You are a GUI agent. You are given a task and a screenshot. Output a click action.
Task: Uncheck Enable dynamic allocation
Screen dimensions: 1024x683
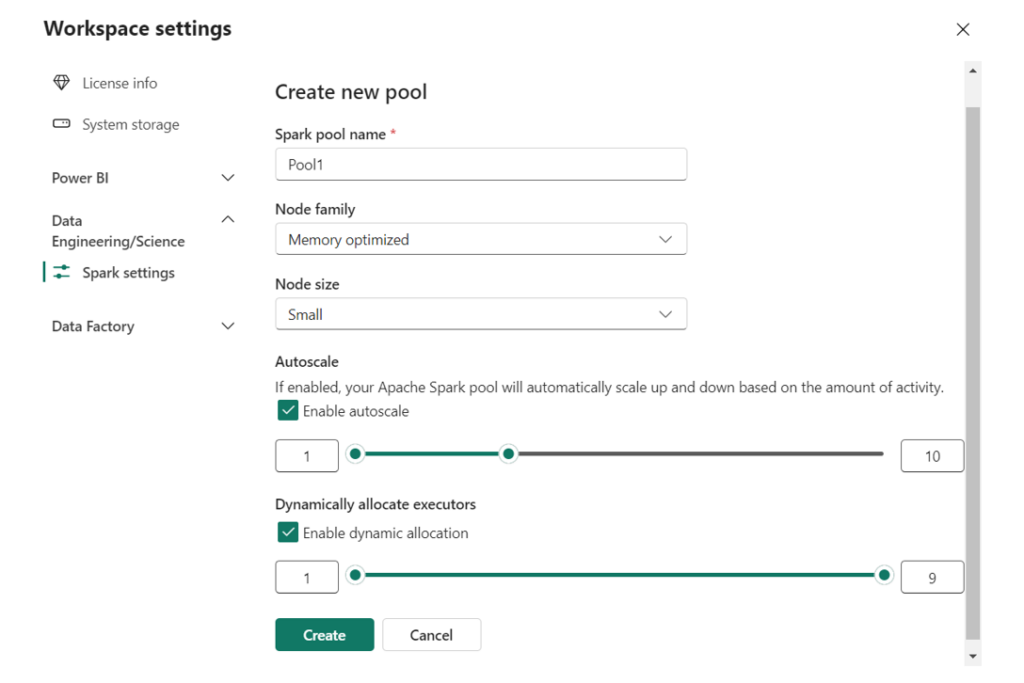287,532
